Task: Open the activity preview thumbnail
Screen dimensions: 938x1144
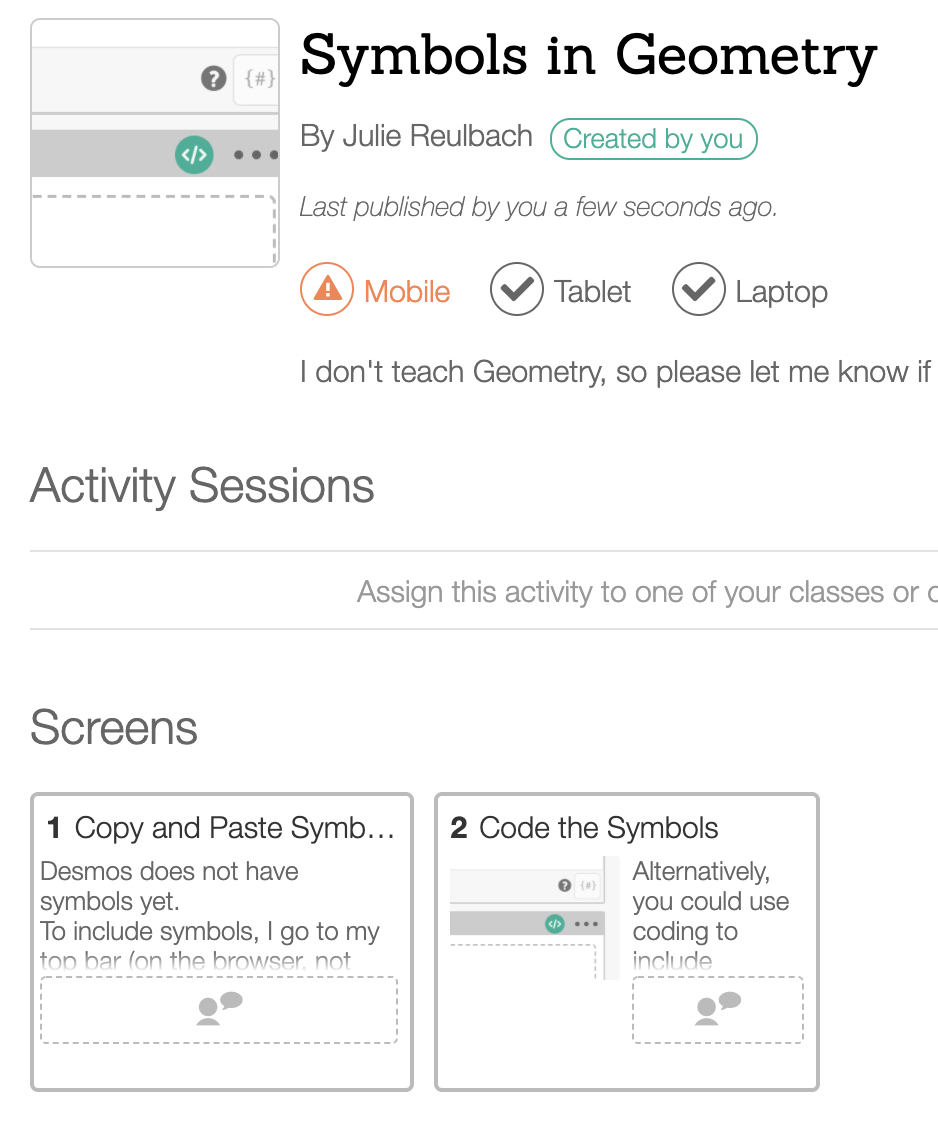Action: [154, 141]
